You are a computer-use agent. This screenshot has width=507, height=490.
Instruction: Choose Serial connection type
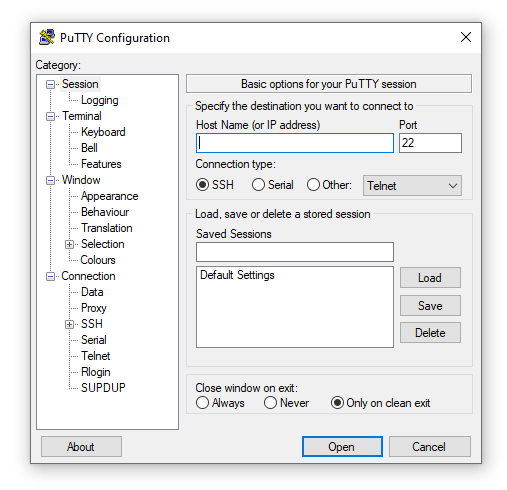[x=259, y=185]
